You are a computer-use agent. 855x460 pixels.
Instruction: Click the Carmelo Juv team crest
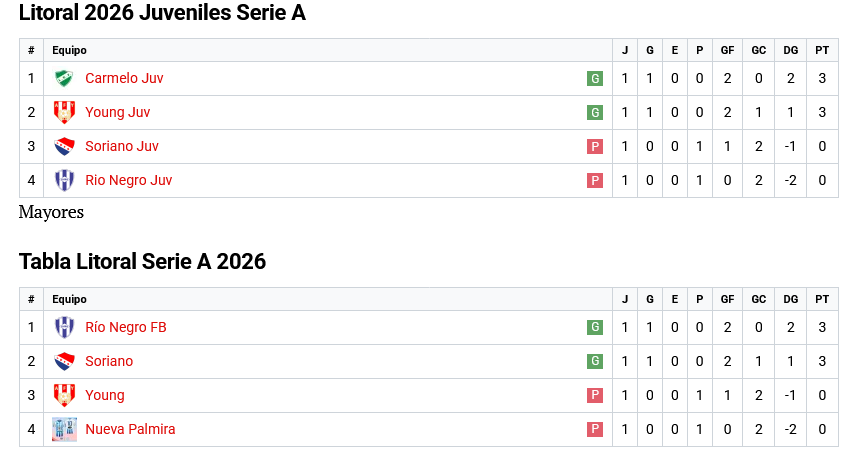pyautogui.click(x=64, y=78)
